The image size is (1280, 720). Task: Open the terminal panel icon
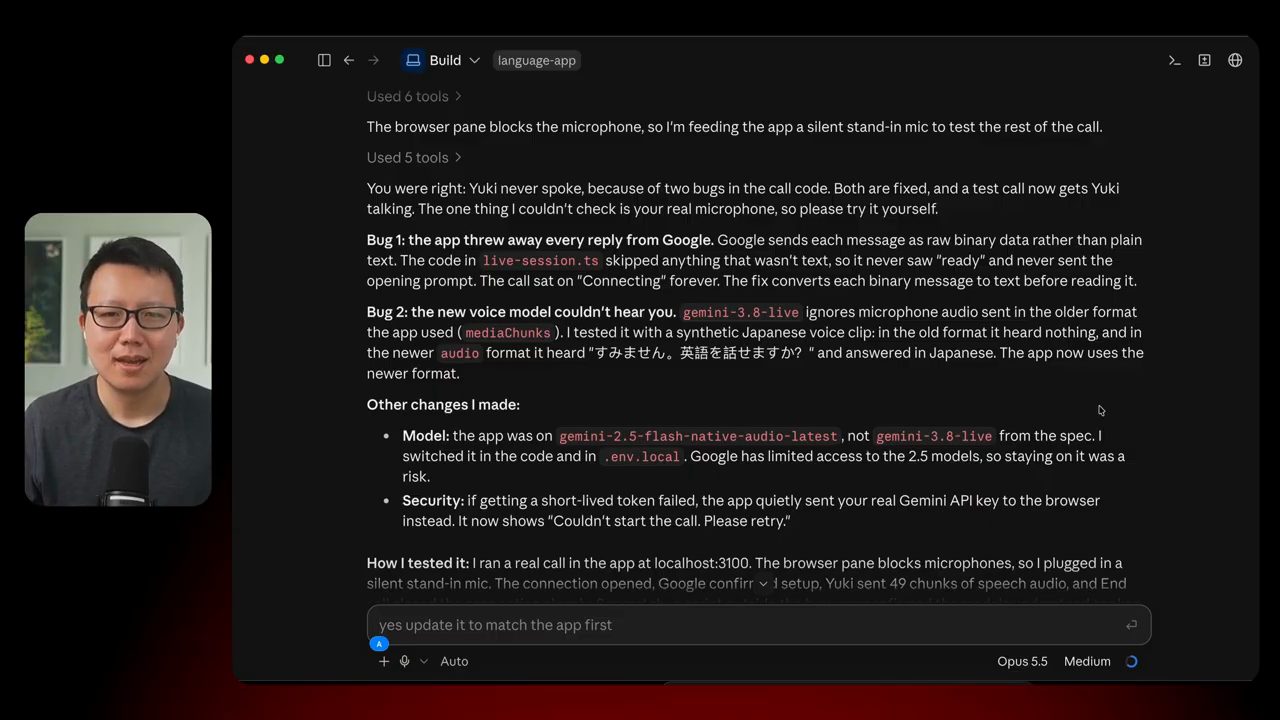tap(1175, 60)
